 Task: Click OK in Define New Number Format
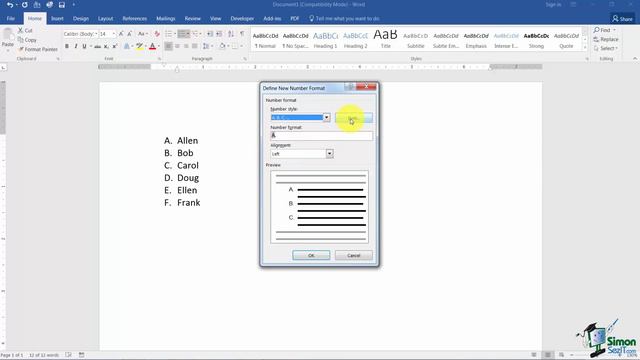pos(311,256)
